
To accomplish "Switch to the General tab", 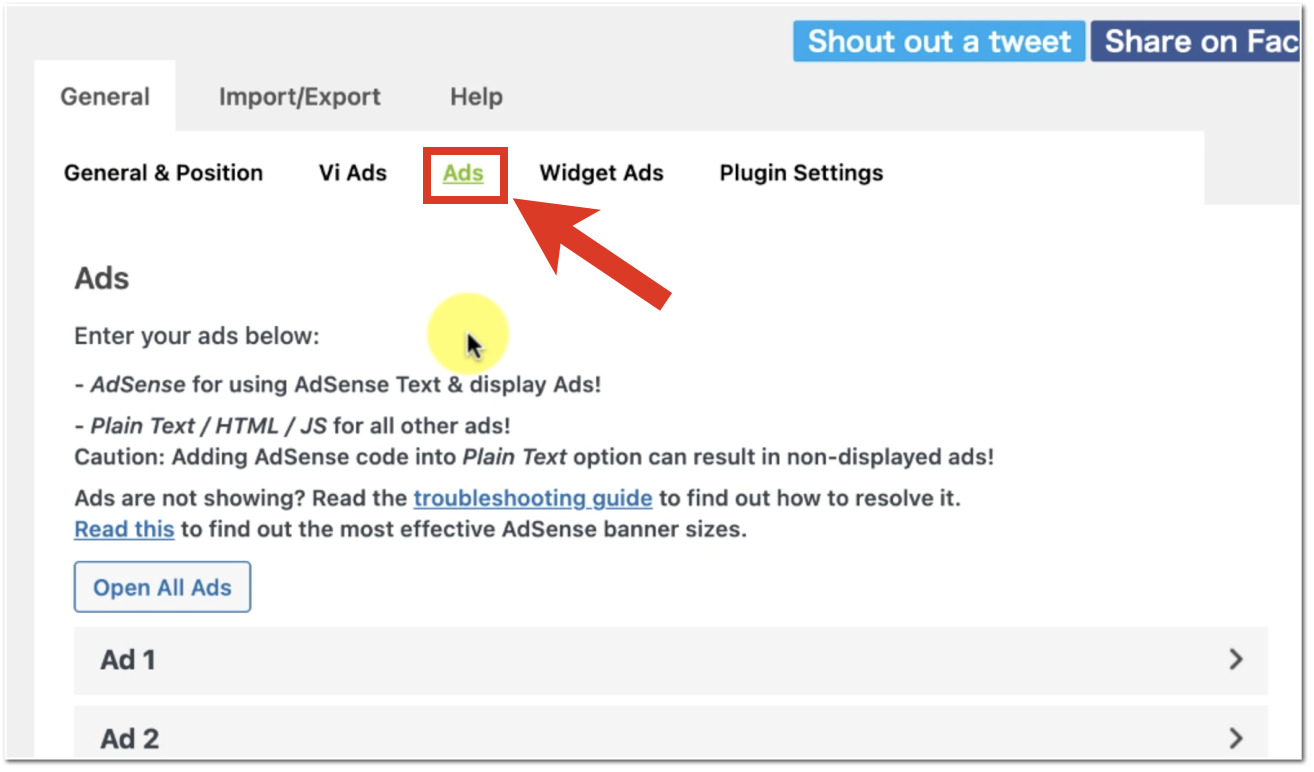I will 105,97.
